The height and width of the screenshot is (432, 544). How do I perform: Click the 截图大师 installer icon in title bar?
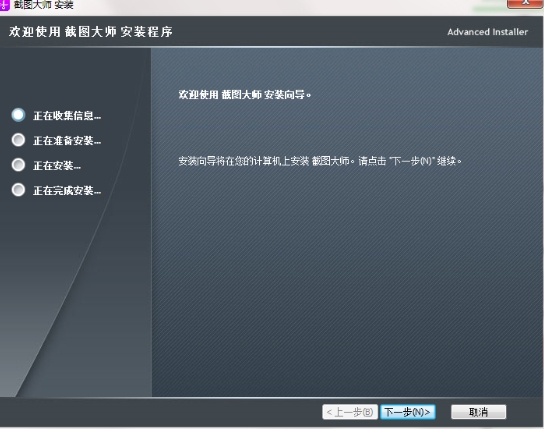tap(4, 5)
